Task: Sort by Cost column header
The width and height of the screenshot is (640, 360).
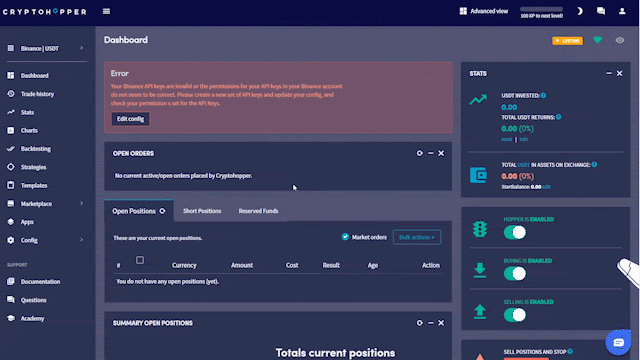Action: click(292, 265)
